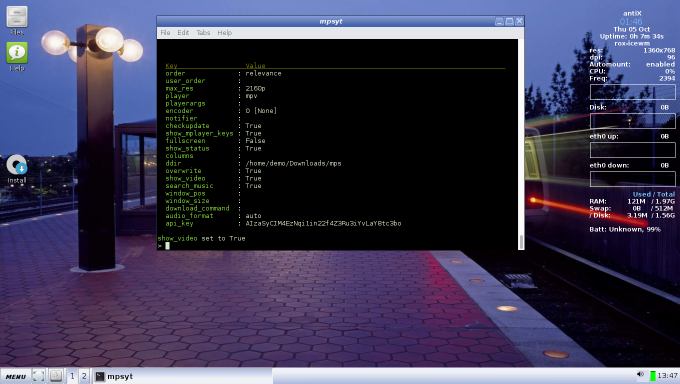This screenshot has width=680, height=384.
Task: Click the 'user_order' key row
Action: (x=203, y=81)
